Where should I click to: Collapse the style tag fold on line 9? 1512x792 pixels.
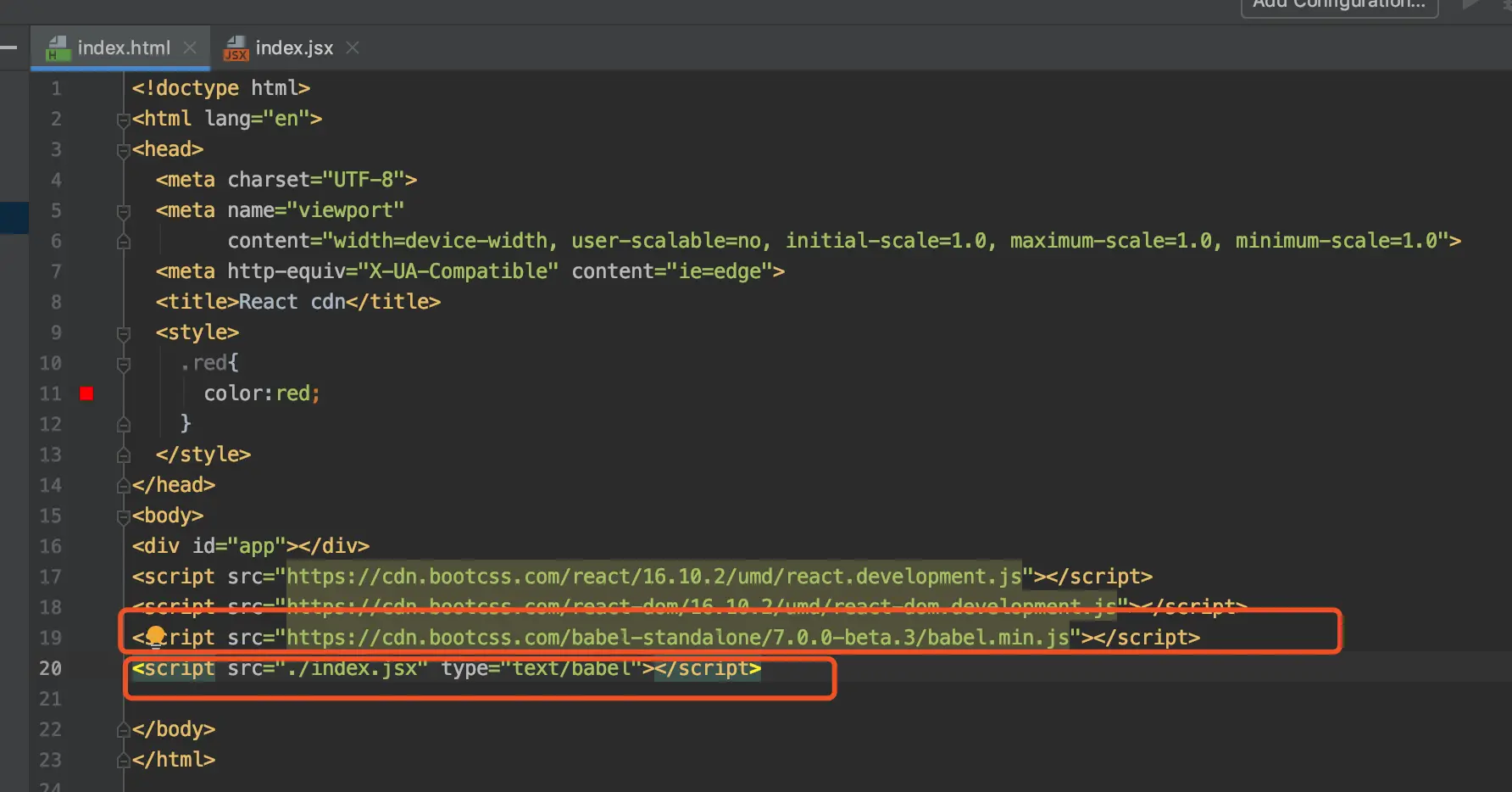(x=124, y=333)
